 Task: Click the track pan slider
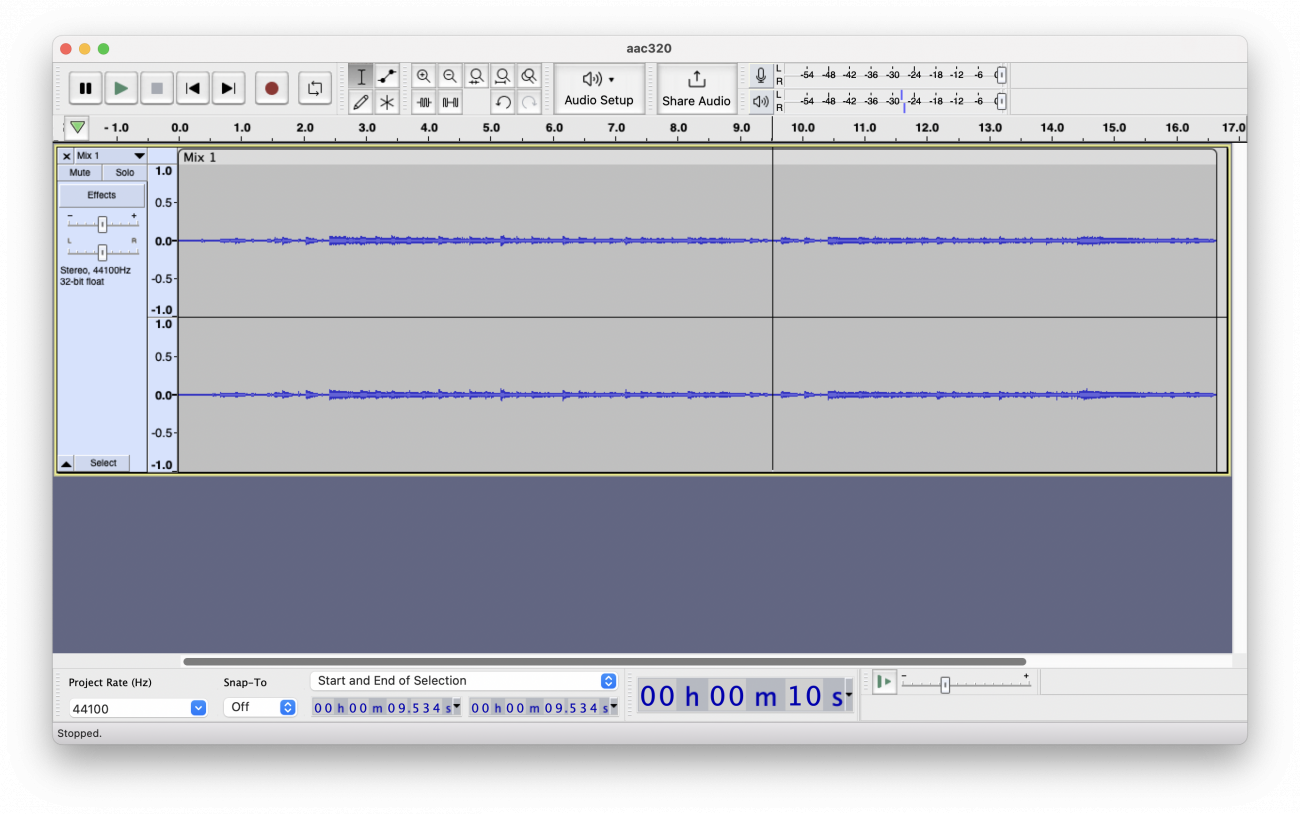tap(102, 252)
